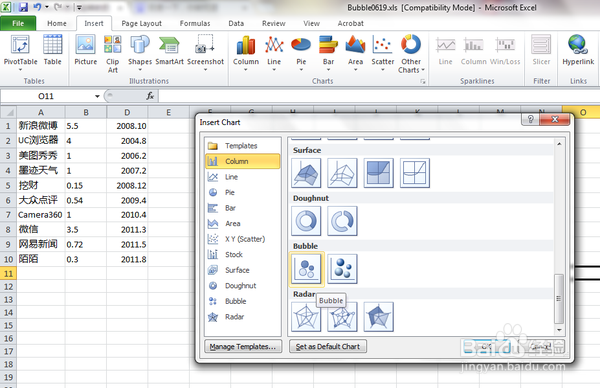Insert a Hyperlink from the ribbon

click(578, 50)
